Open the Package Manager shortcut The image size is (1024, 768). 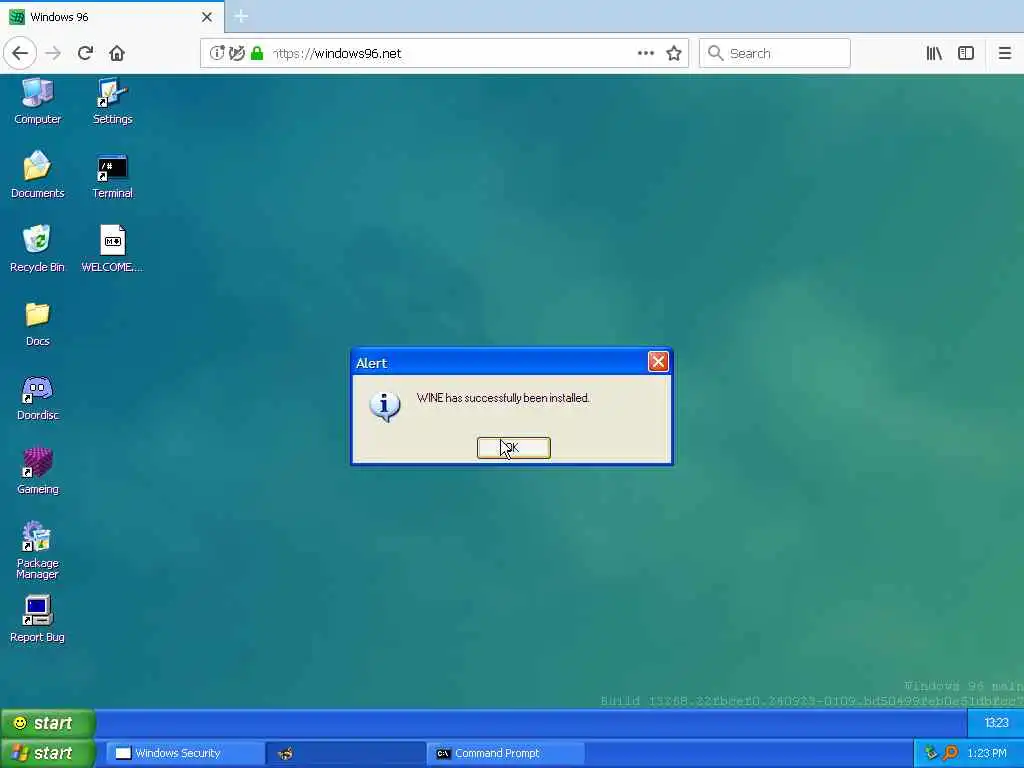pyautogui.click(x=37, y=551)
